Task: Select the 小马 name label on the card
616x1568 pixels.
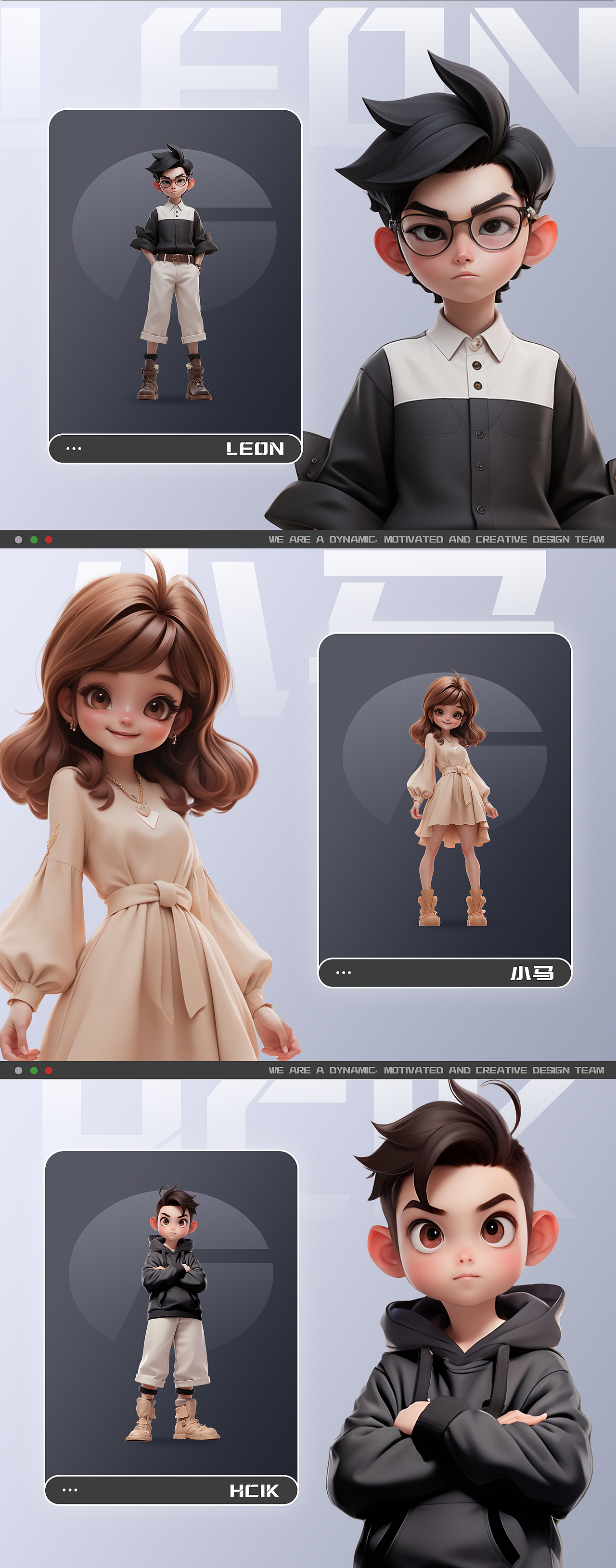Action: click(532, 973)
